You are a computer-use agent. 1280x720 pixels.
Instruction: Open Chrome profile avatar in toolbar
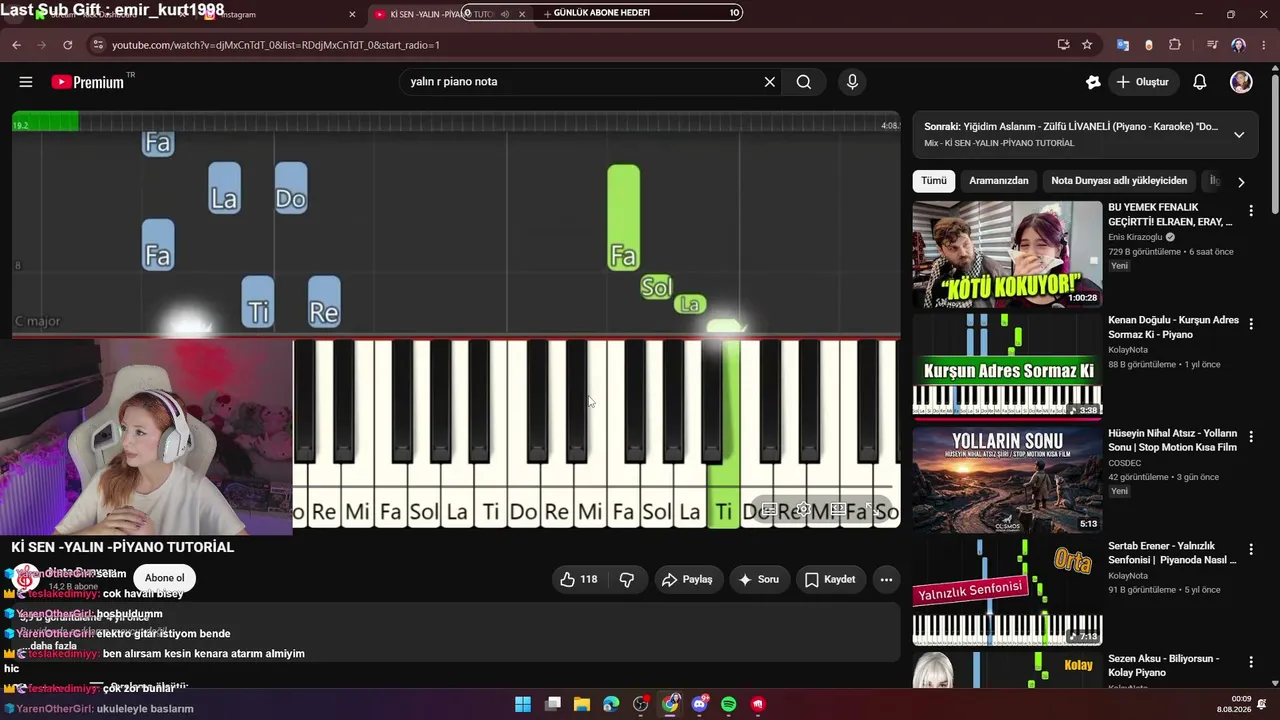pyautogui.click(x=1239, y=45)
